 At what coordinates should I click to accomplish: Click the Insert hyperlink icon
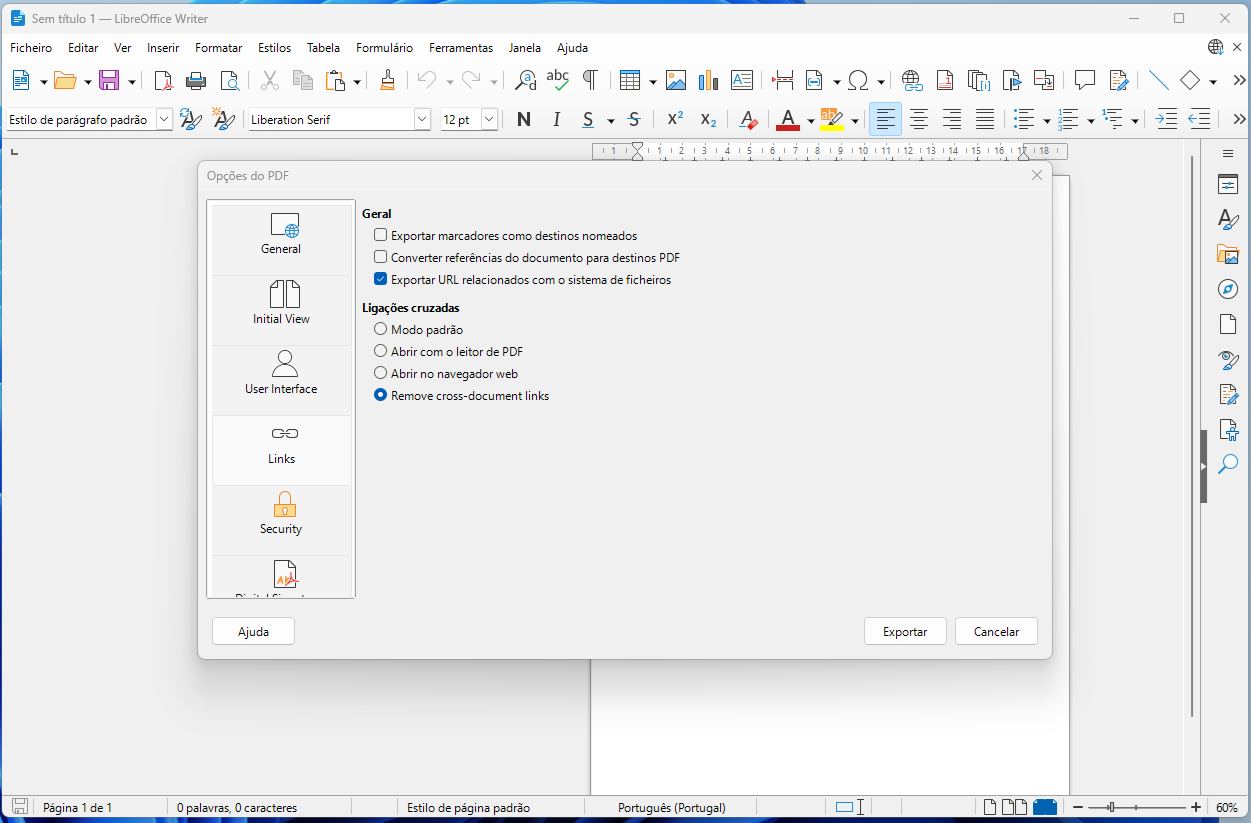pyautogui.click(x=911, y=80)
